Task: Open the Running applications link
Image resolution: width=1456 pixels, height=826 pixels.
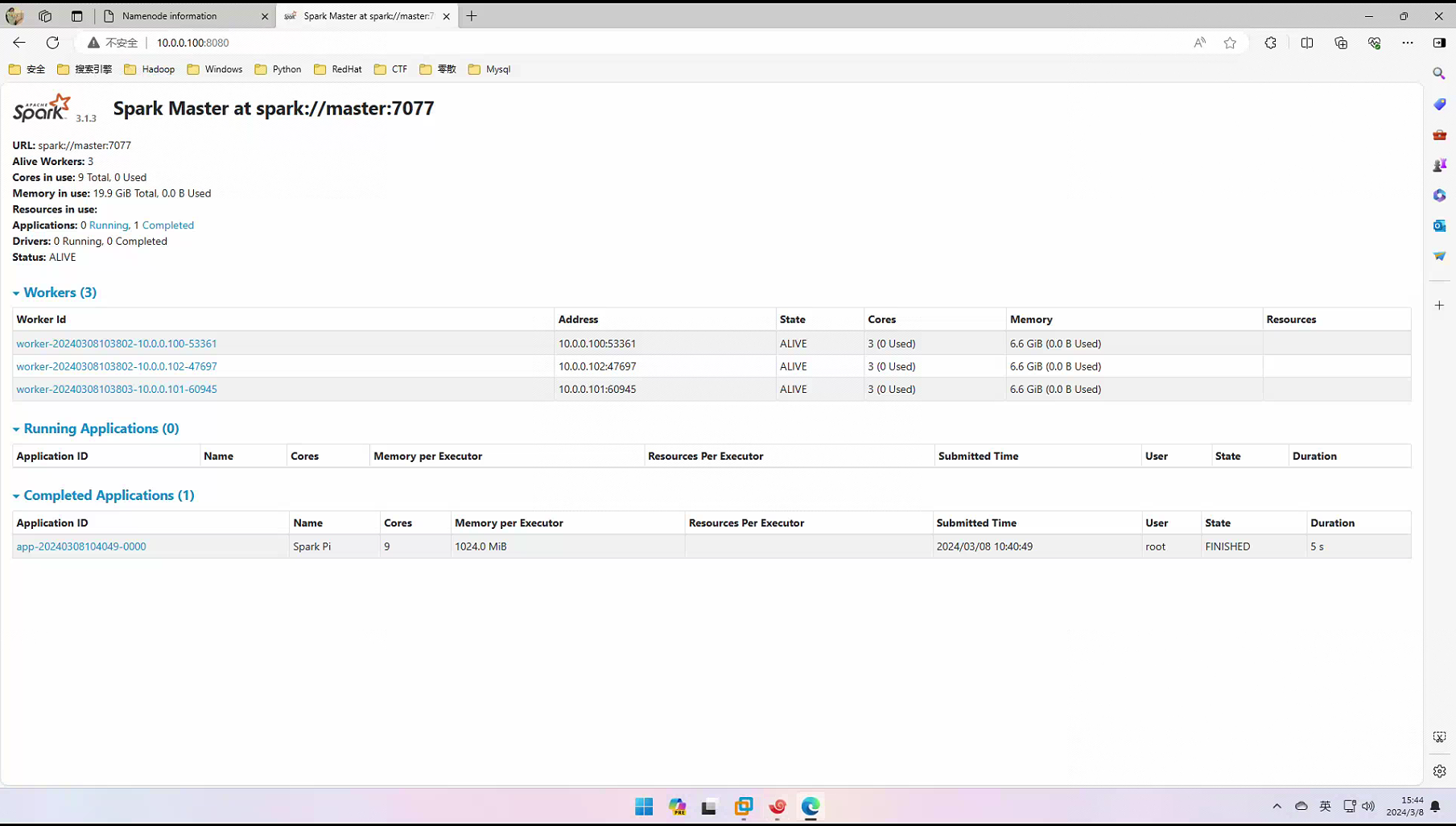Action: [109, 225]
